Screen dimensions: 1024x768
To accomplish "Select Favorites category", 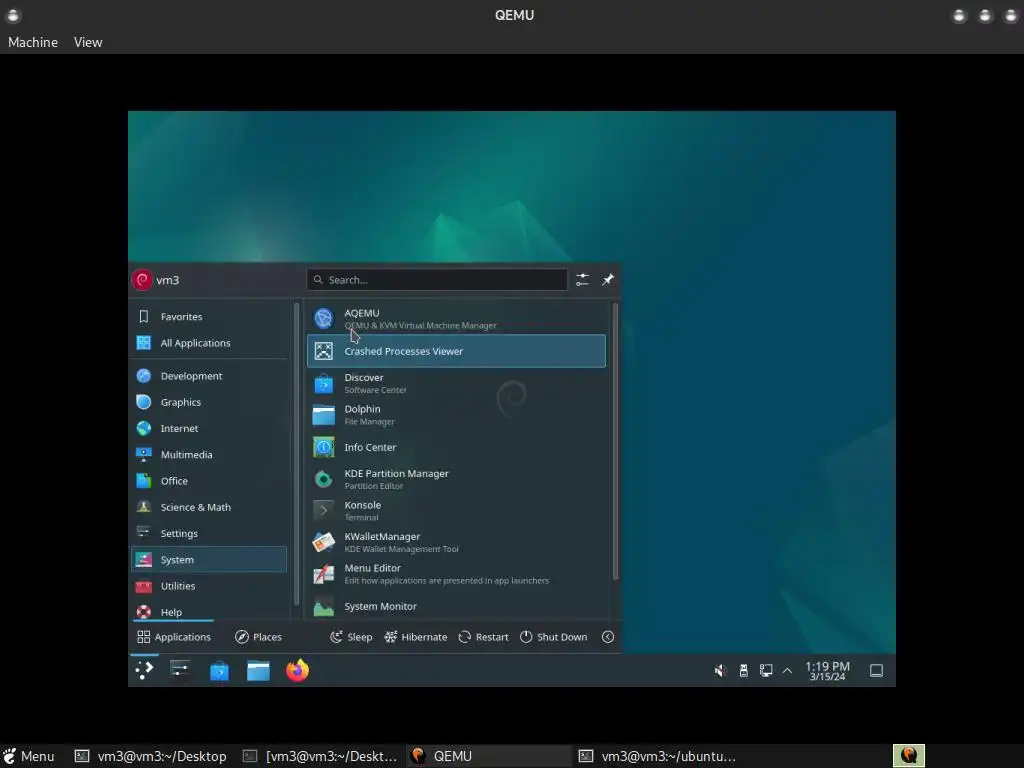I will click(209, 317).
